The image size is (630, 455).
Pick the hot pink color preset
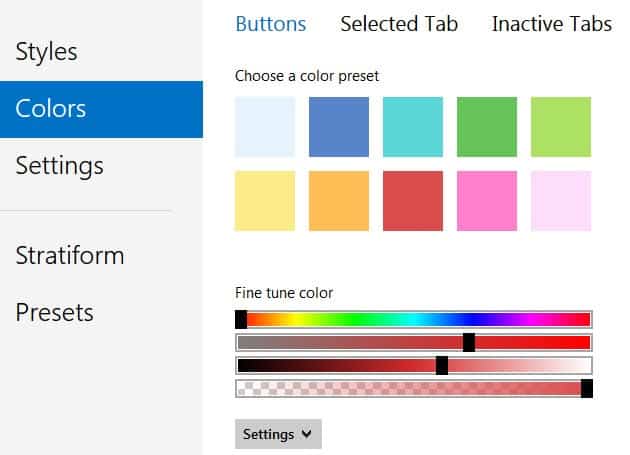pos(487,201)
